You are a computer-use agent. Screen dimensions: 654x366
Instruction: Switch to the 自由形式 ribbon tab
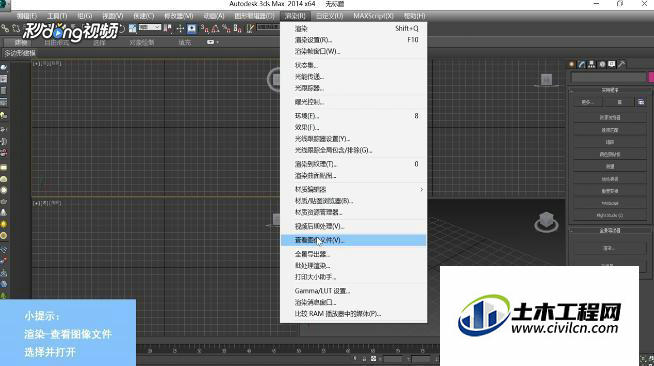click(56, 43)
